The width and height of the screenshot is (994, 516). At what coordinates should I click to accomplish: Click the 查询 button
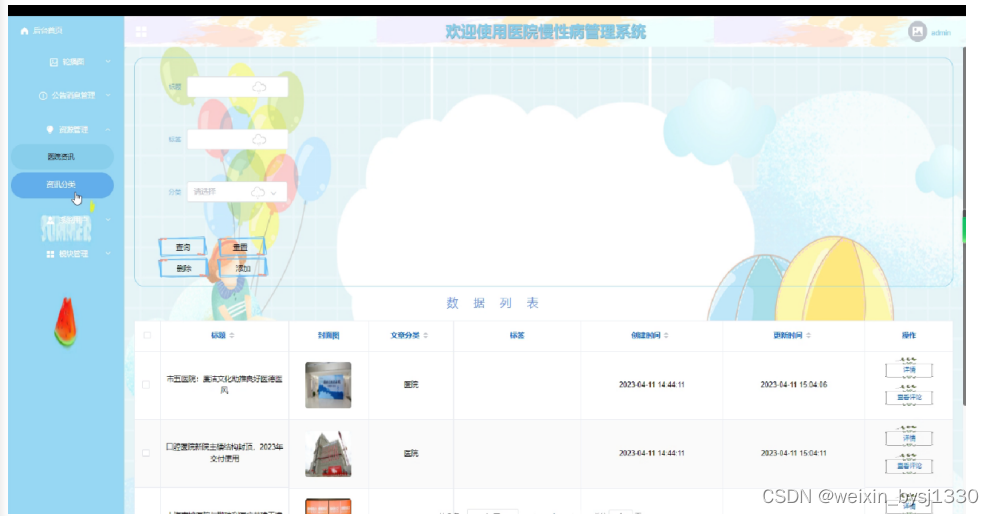(183, 247)
